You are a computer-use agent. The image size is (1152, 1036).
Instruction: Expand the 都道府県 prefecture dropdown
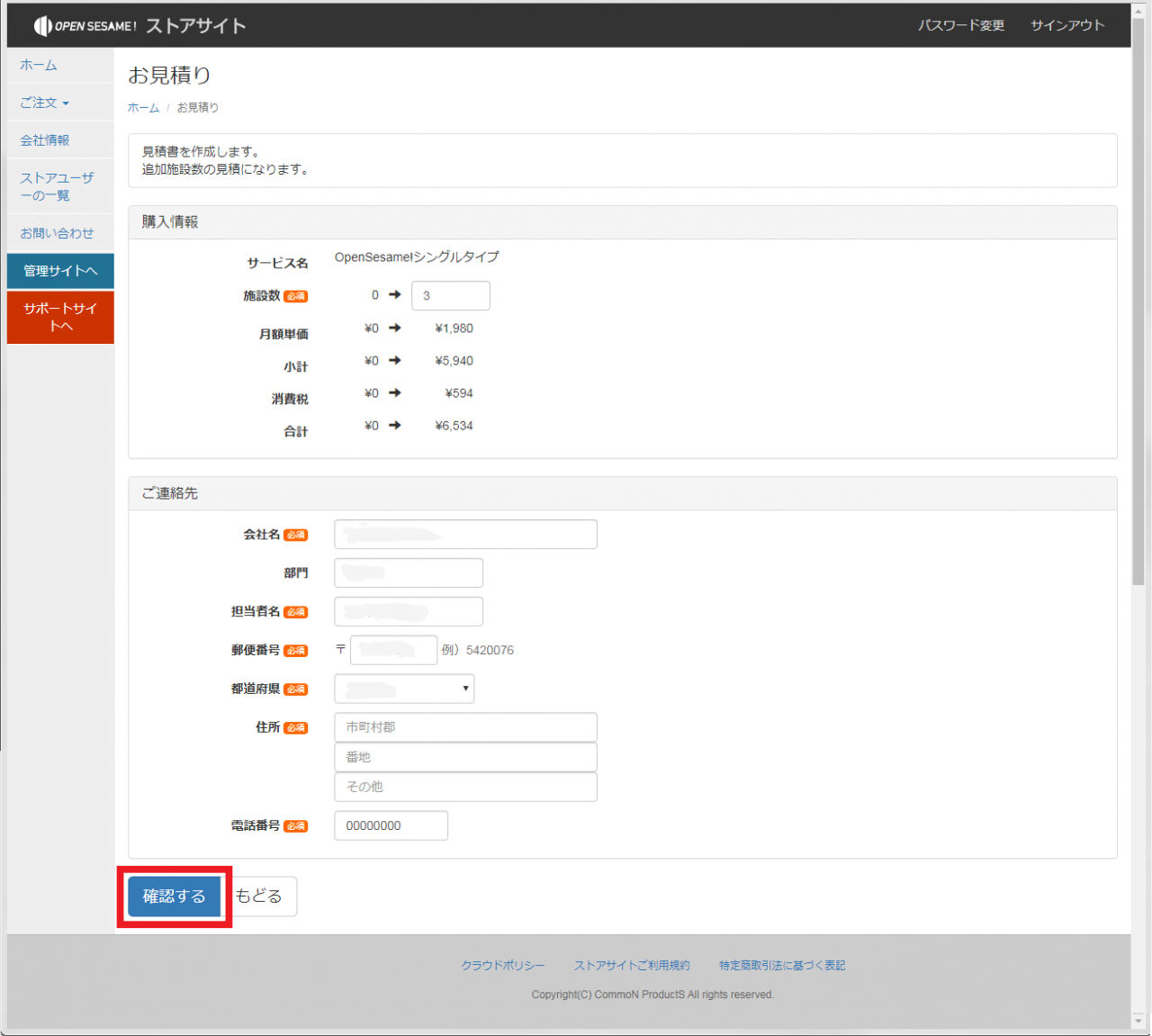[404, 689]
